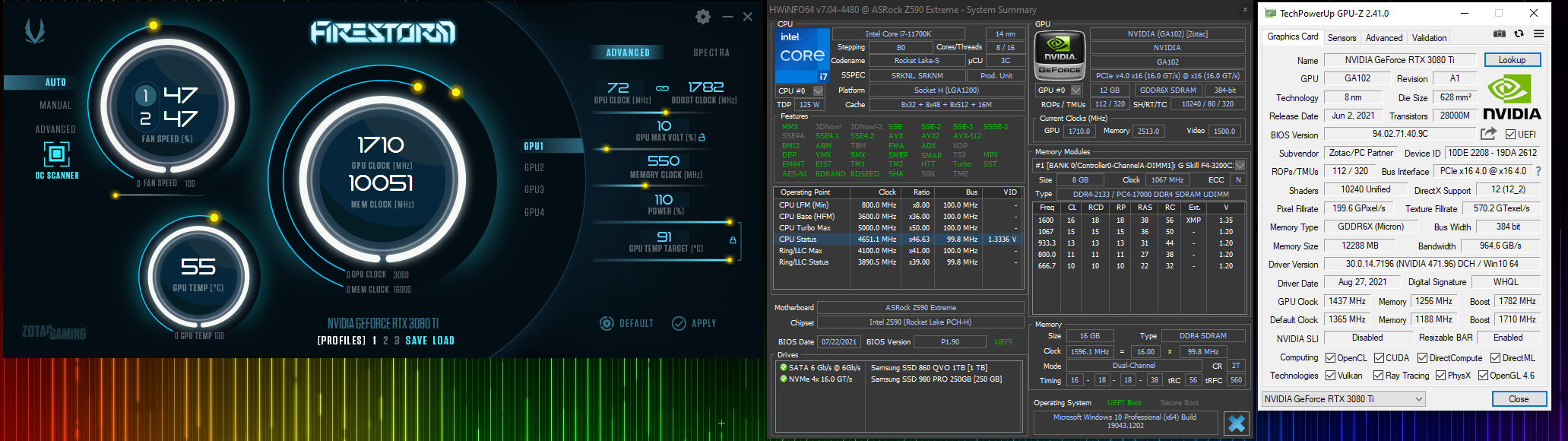
Task: Toggle the GPU/Boost clock link icon
Action: click(662, 88)
